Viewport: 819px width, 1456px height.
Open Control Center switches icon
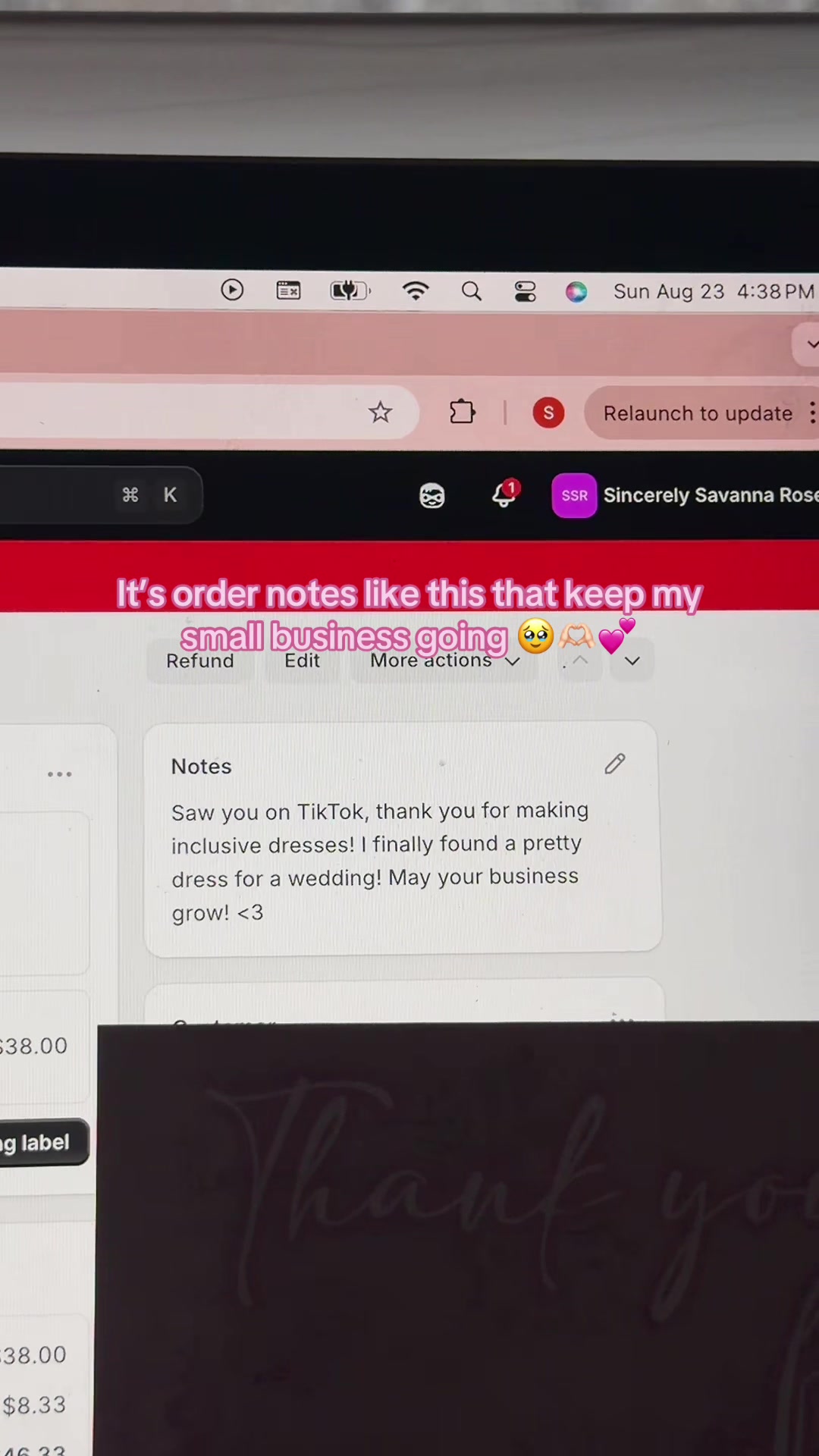point(525,291)
